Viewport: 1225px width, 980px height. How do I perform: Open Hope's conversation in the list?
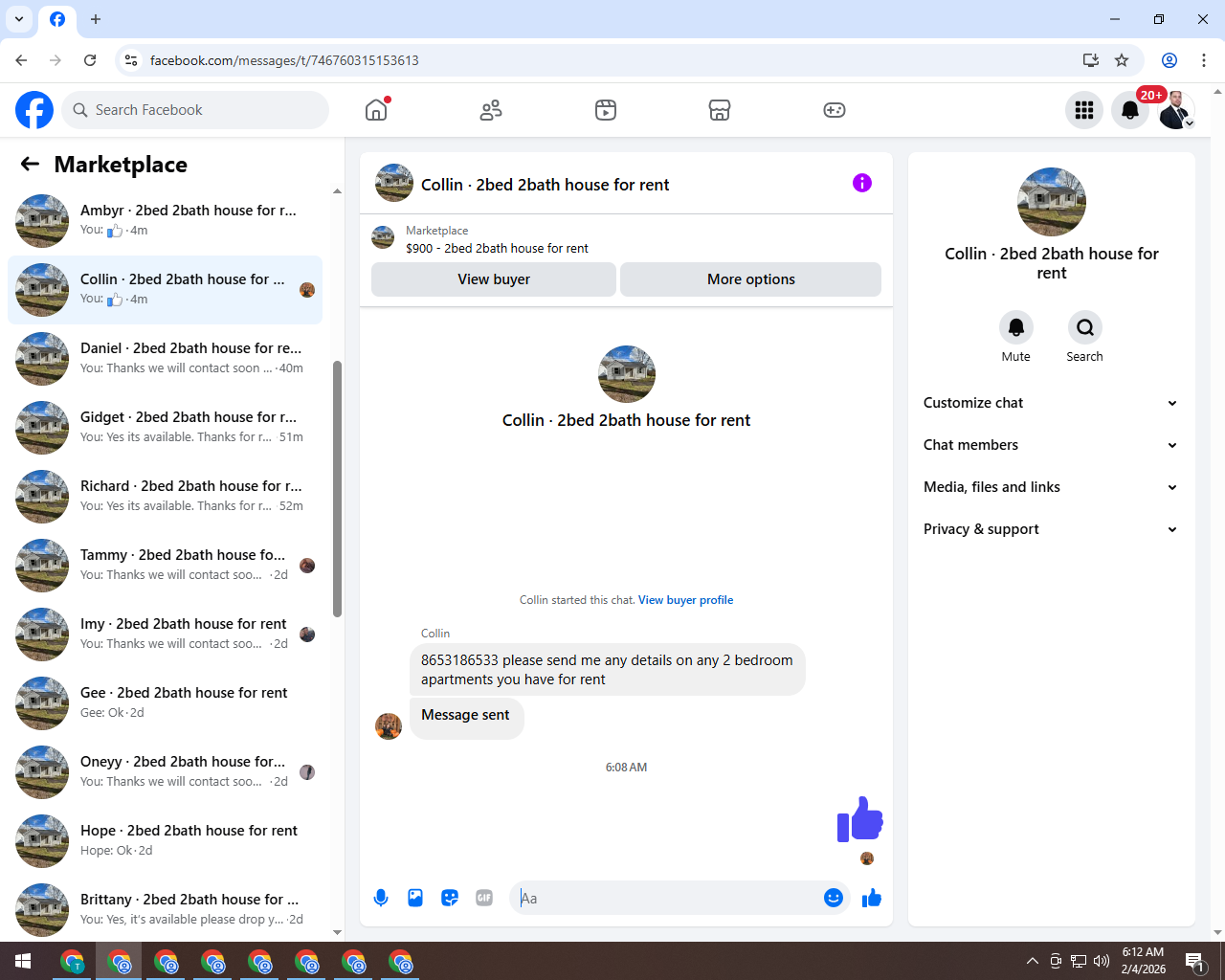point(165,841)
